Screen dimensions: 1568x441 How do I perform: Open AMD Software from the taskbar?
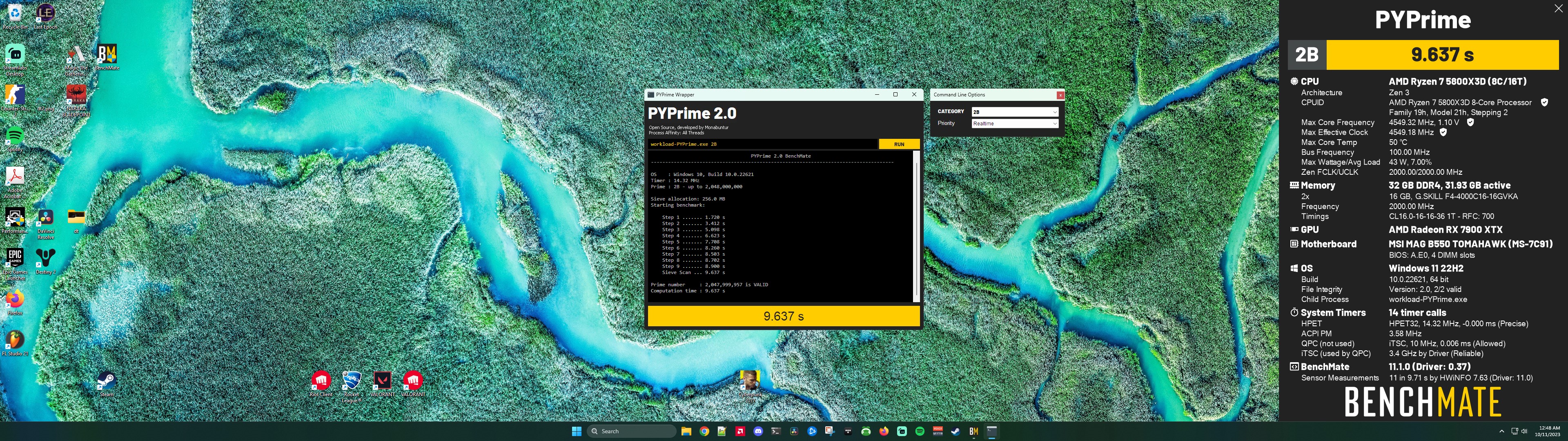click(740, 431)
